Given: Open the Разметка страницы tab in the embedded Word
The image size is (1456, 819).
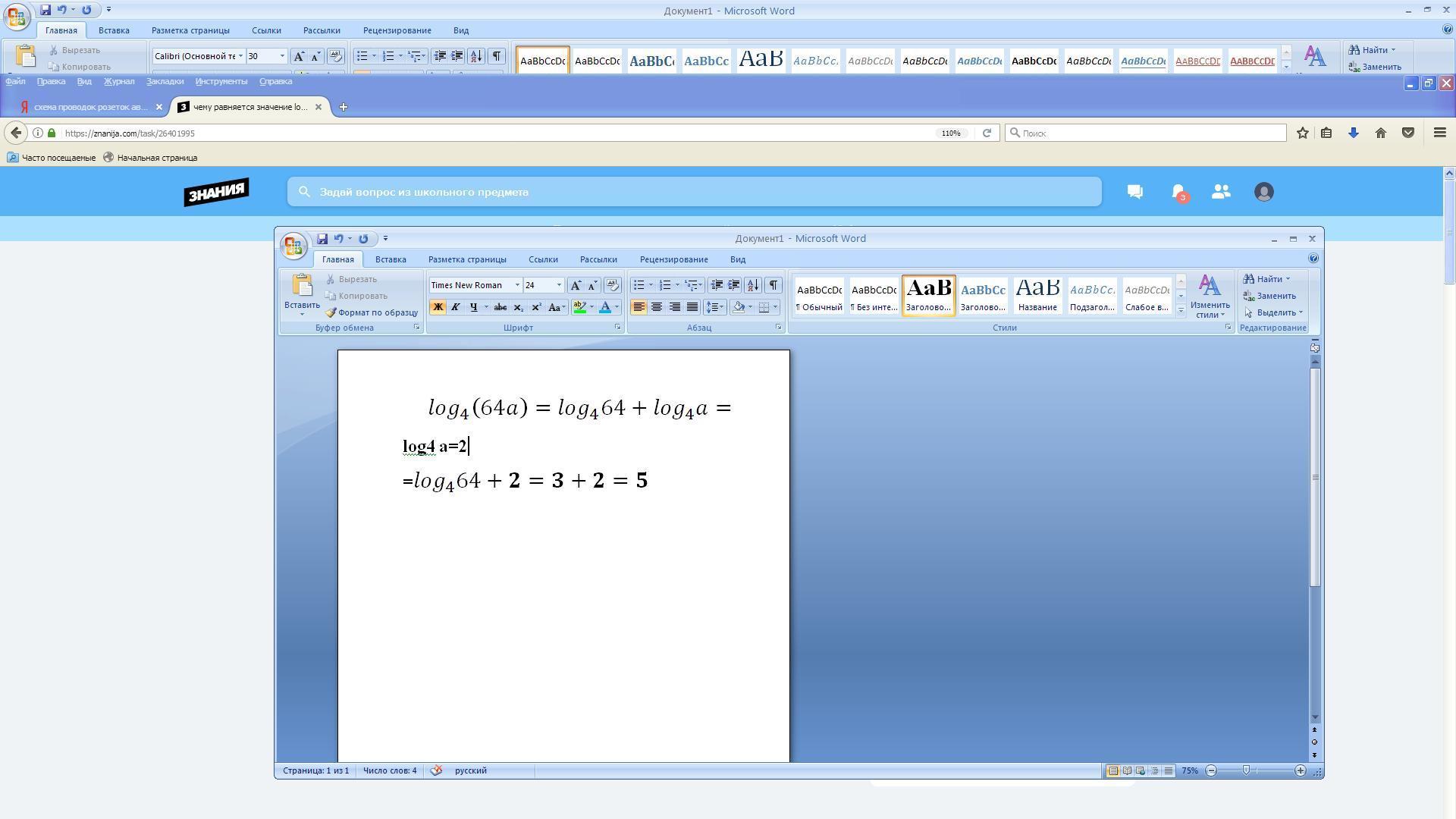Looking at the screenshot, I should pos(467,259).
